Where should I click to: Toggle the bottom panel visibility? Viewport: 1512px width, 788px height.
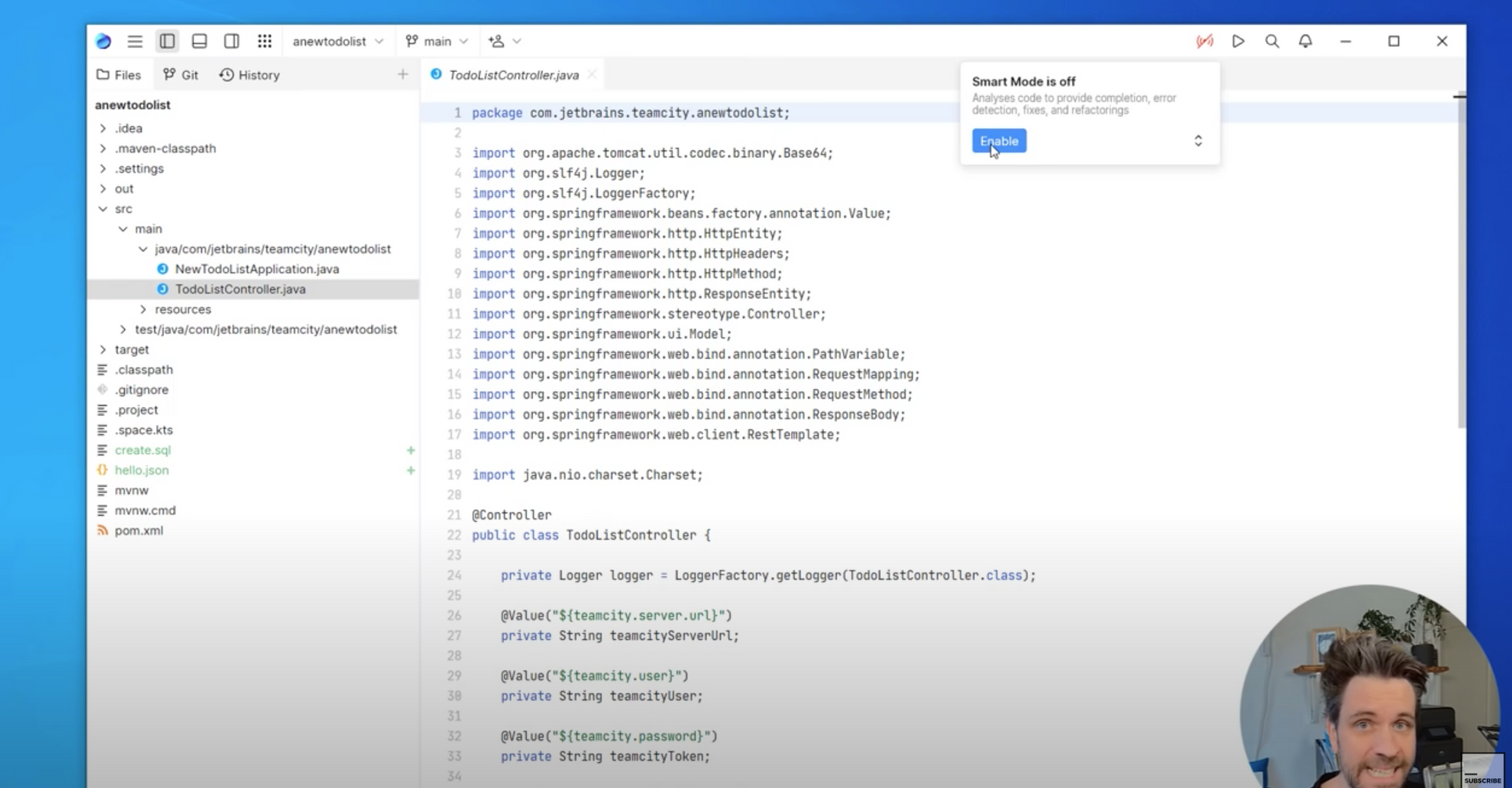click(200, 41)
